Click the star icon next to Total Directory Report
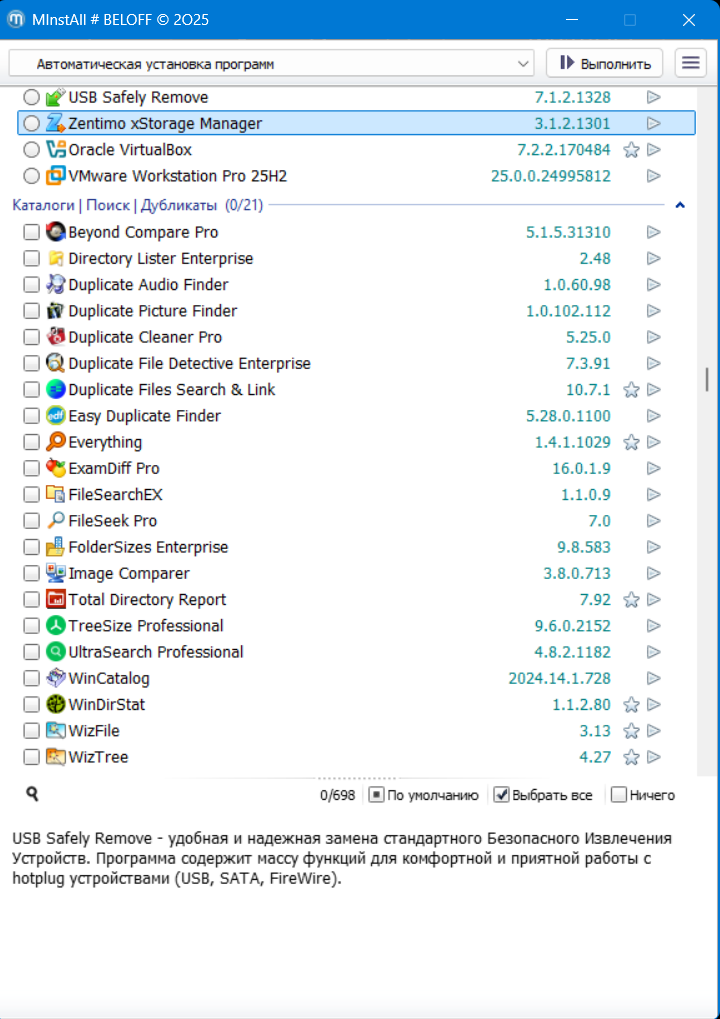The width and height of the screenshot is (720, 1019). tap(631, 600)
